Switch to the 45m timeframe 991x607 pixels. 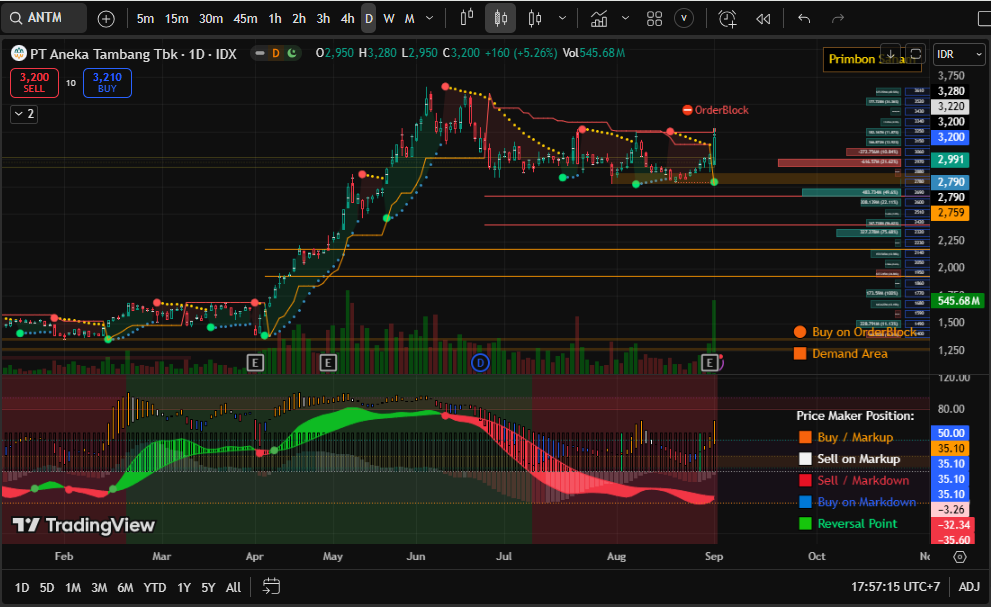coord(245,19)
